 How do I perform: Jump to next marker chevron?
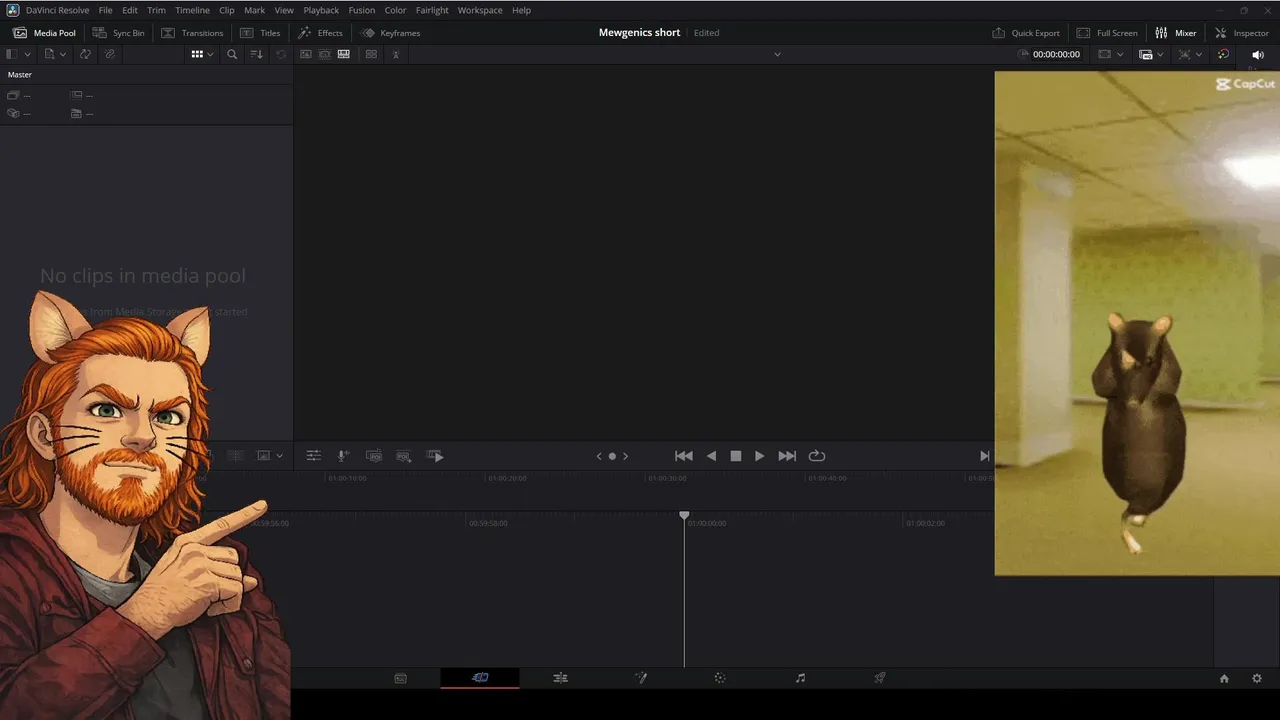click(x=626, y=456)
